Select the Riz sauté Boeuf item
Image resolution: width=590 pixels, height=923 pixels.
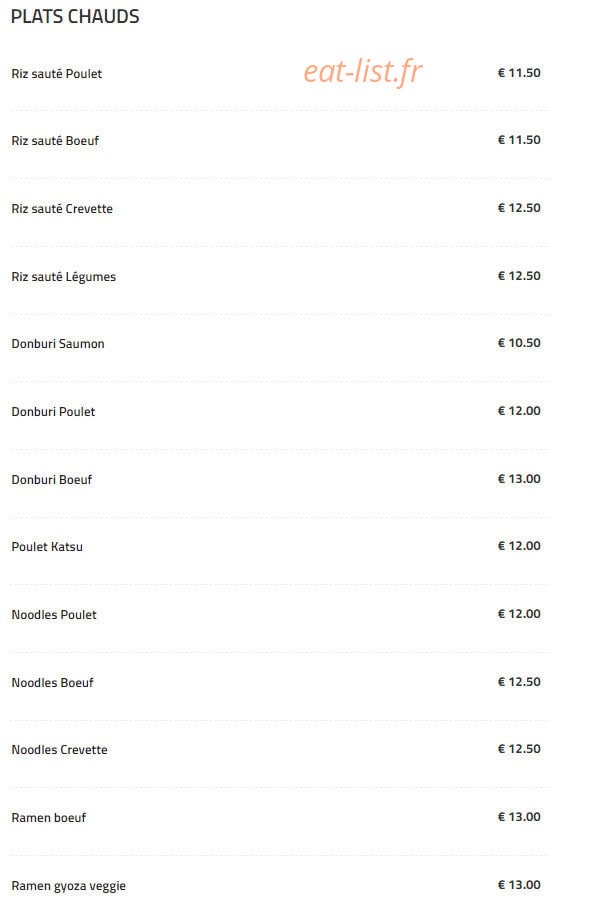tap(55, 141)
